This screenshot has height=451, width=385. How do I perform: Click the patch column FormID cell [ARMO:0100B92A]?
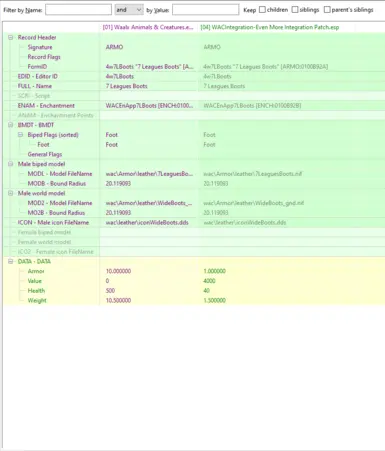tap(266, 67)
